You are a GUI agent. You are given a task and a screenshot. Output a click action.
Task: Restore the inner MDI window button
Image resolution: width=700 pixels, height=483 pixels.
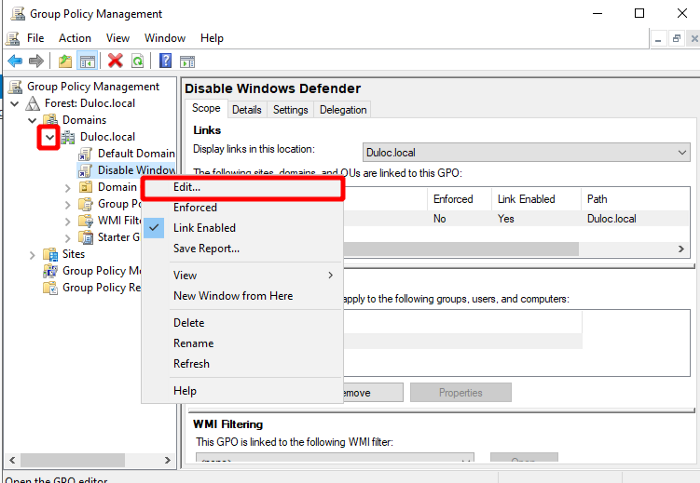[677, 39]
